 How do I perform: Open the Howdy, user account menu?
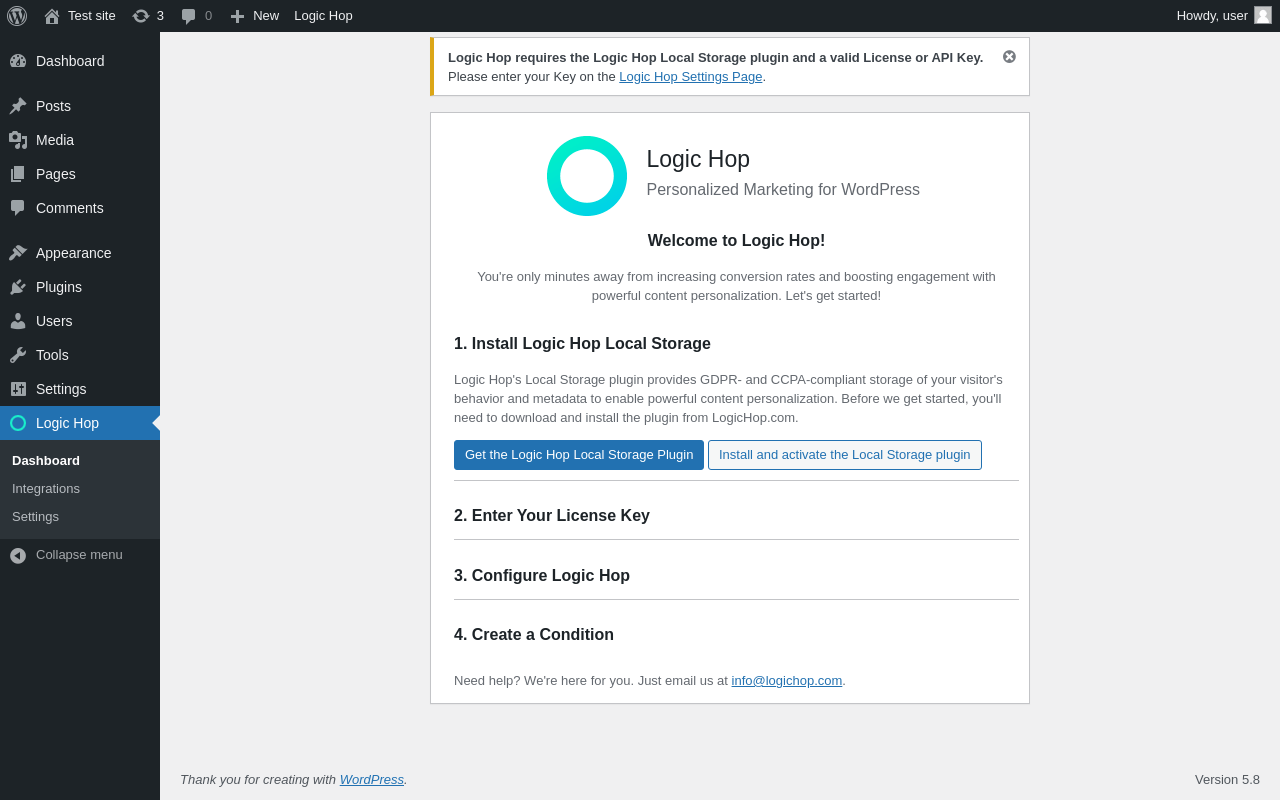tap(1212, 16)
